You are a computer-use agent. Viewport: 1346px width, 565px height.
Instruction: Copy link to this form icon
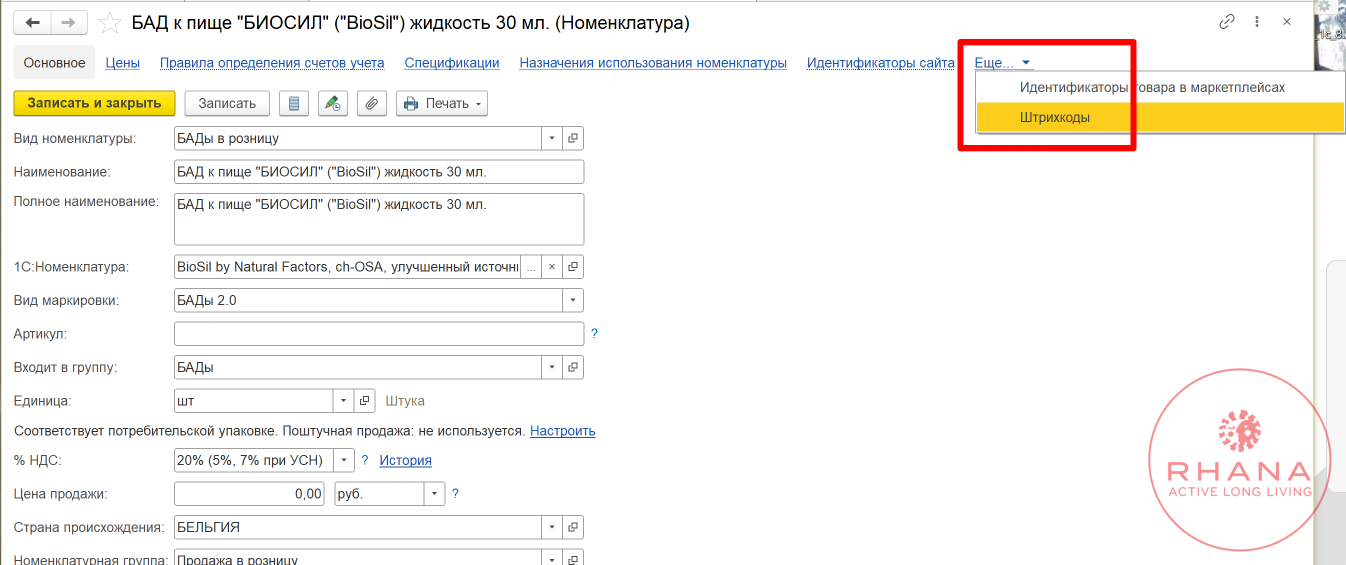(1227, 22)
